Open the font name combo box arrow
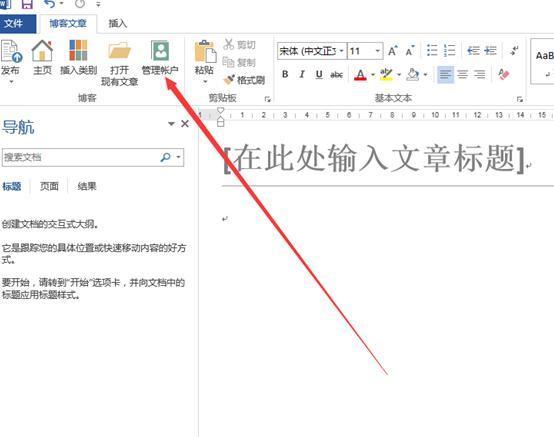 tap(342, 51)
